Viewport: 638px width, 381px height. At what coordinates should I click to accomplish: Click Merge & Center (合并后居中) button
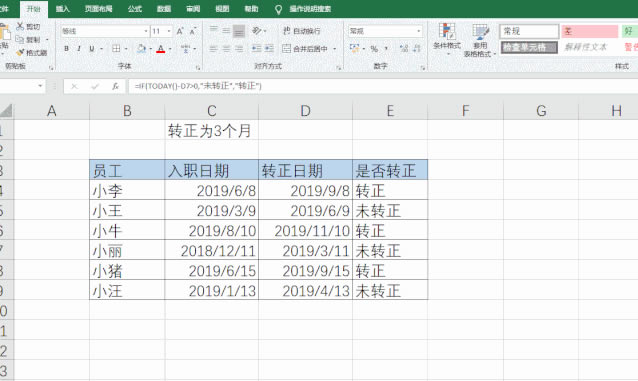coord(304,49)
